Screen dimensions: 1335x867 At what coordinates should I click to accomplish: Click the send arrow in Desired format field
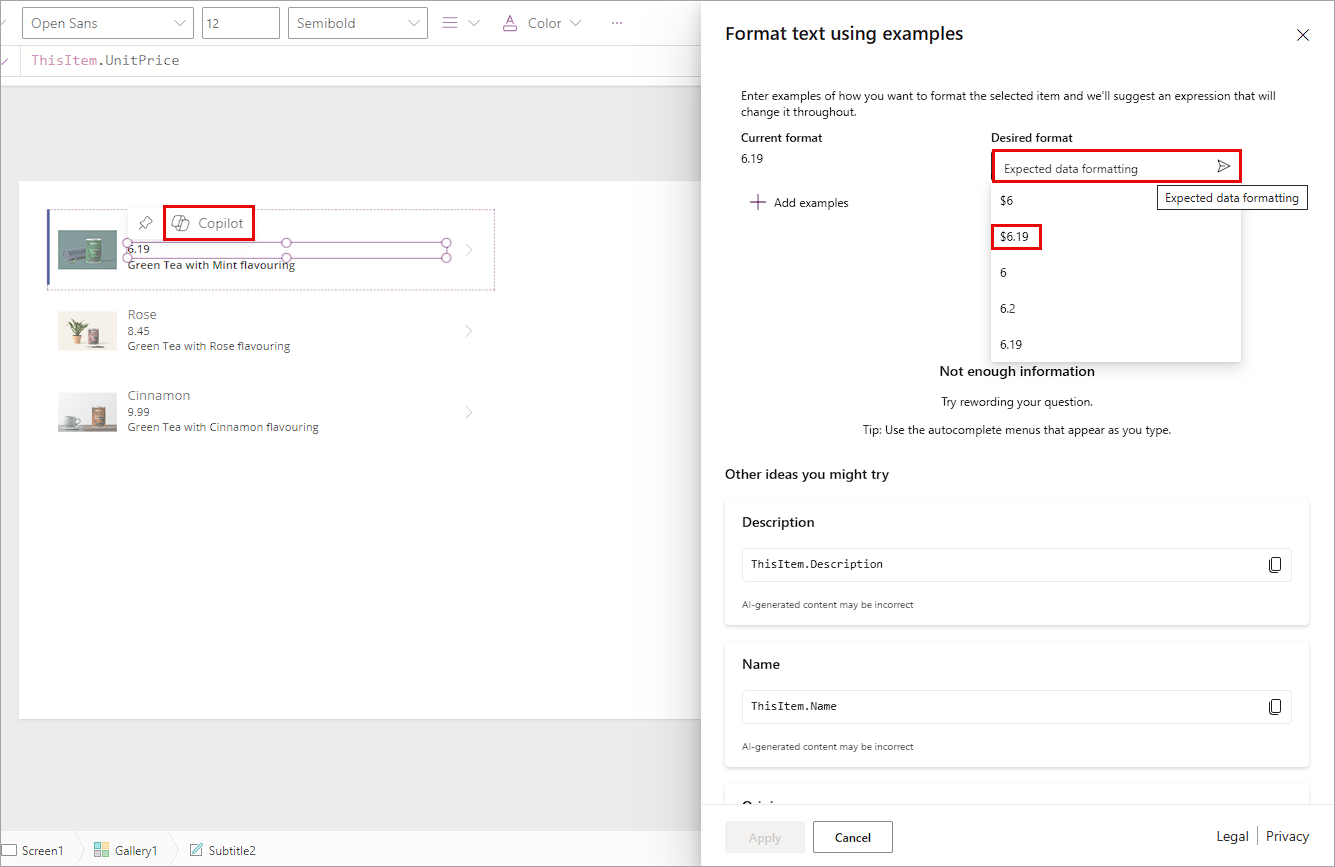pos(1223,166)
